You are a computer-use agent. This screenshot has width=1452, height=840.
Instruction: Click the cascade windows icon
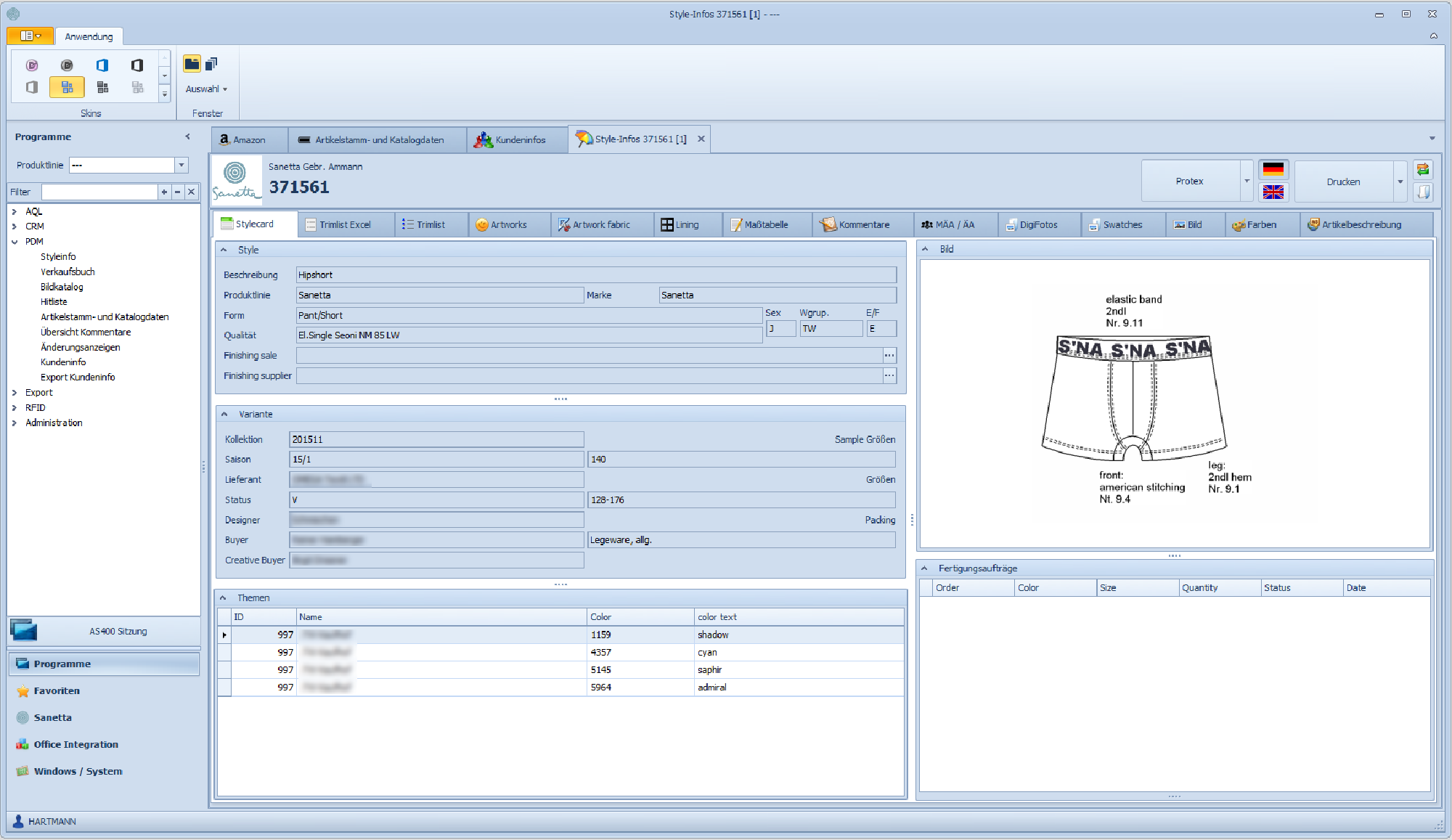[211, 64]
